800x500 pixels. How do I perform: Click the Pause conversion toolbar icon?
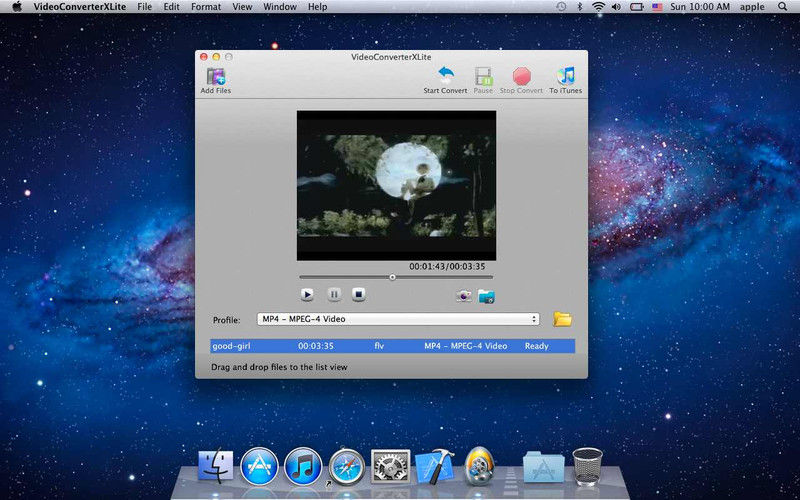(483, 77)
